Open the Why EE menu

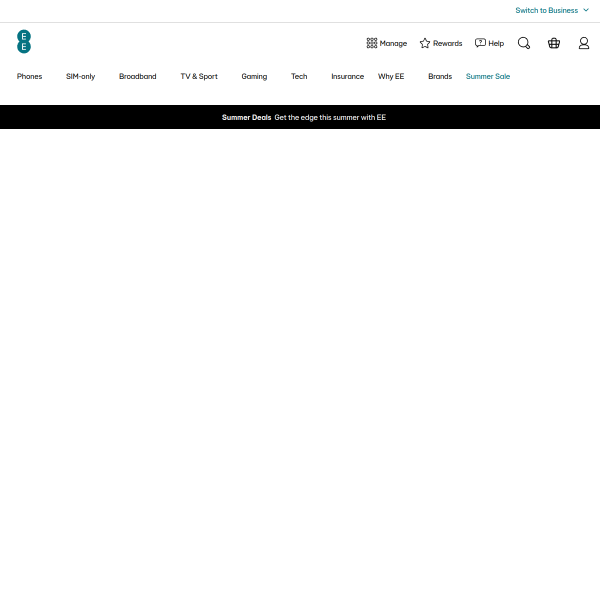point(391,77)
